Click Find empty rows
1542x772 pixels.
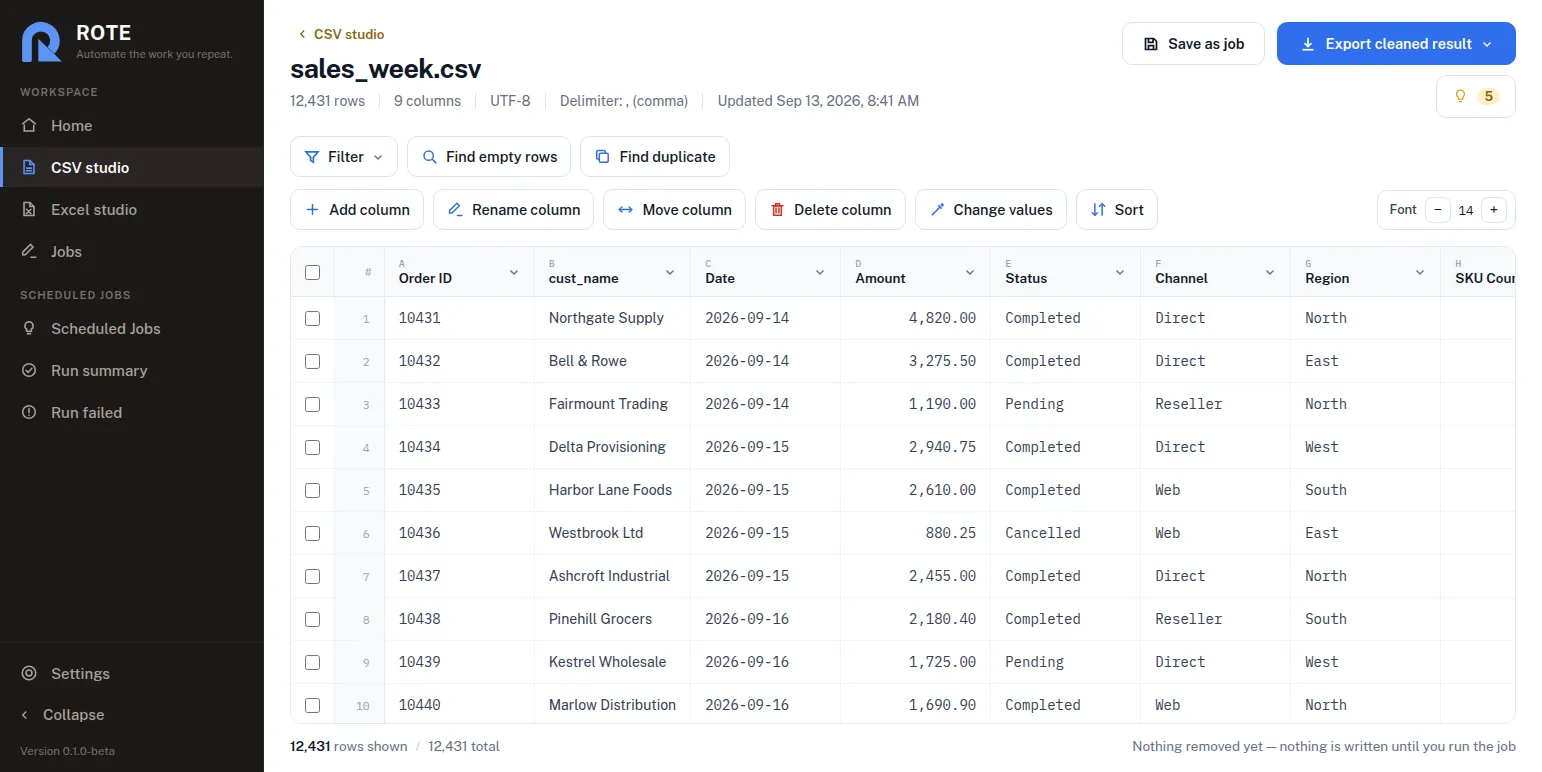pos(489,157)
